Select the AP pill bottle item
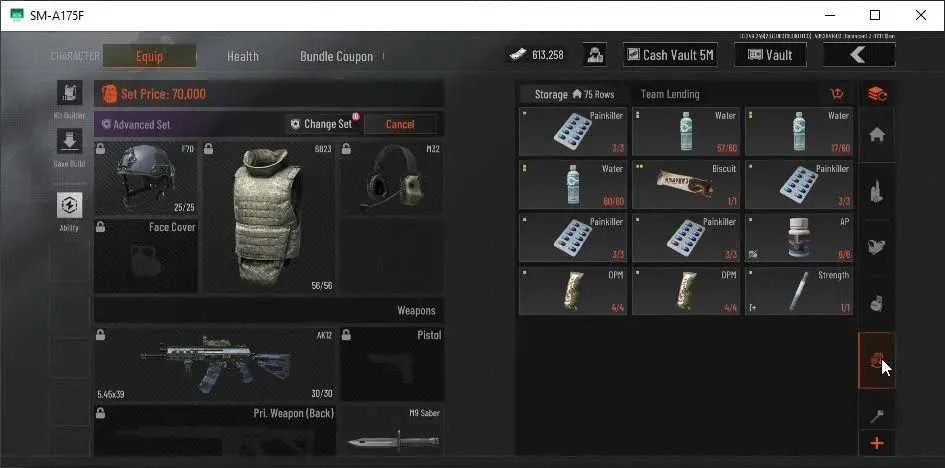This screenshot has height=468, width=945. pyautogui.click(x=799, y=238)
